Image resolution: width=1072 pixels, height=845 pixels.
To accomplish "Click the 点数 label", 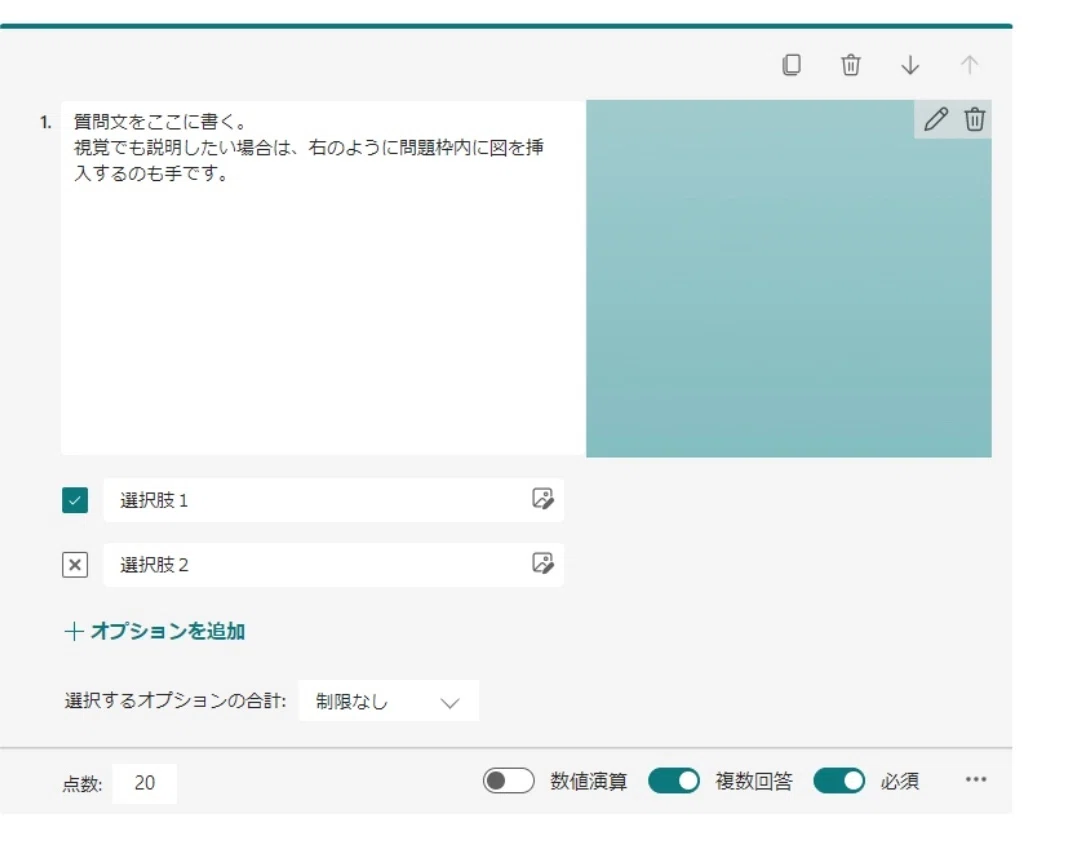I will pyautogui.click(x=82, y=783).
